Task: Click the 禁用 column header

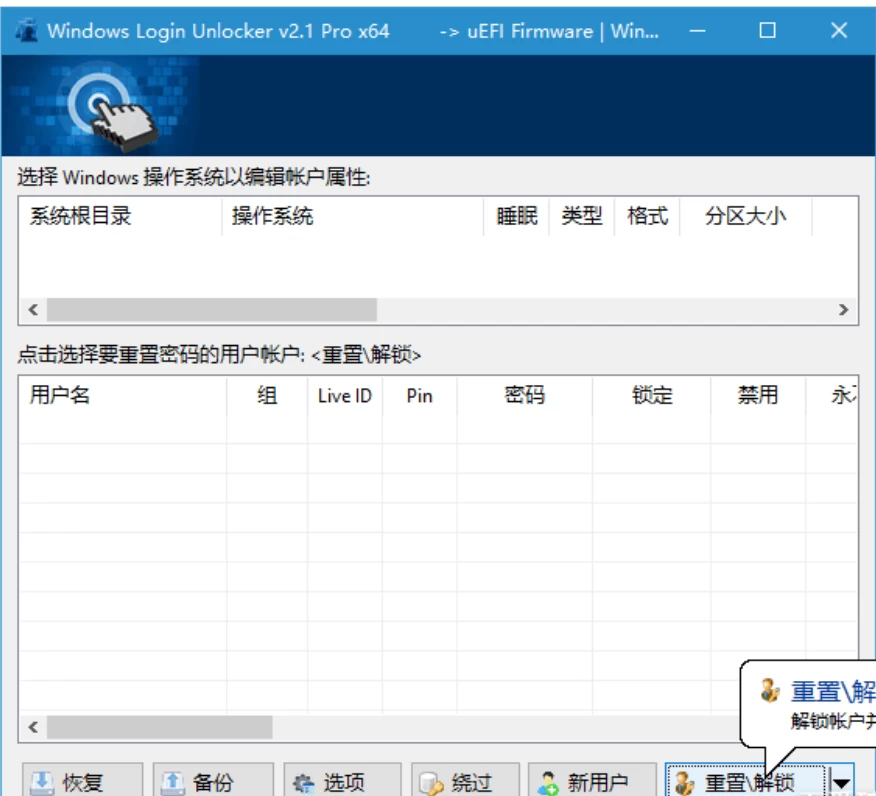Action: point(758,395)
